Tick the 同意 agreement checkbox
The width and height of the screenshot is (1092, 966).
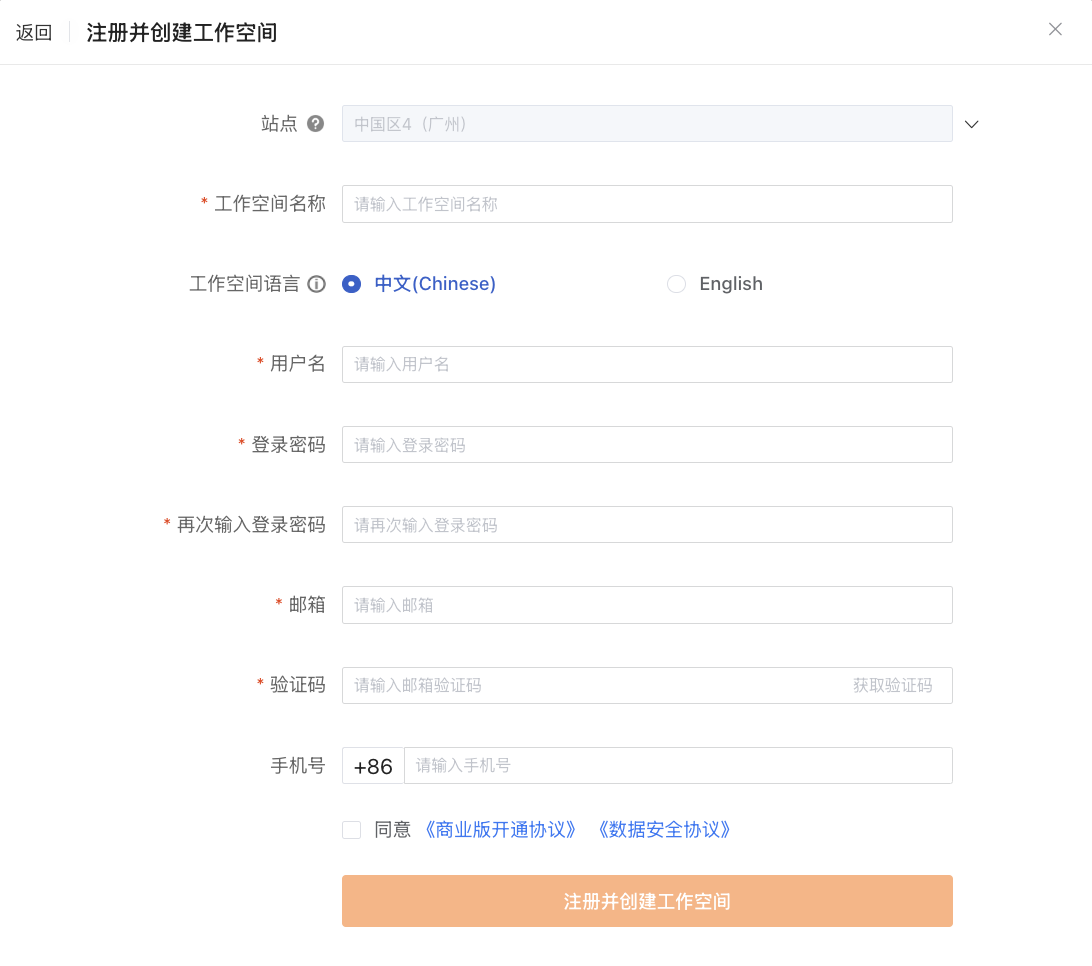pyautogui.click(x=352, y=829)
